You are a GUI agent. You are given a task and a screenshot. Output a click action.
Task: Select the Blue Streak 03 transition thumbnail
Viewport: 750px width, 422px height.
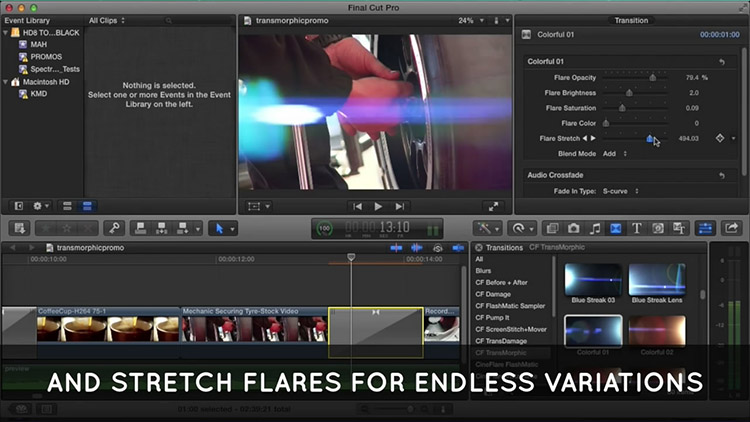[x=593, y=279]
